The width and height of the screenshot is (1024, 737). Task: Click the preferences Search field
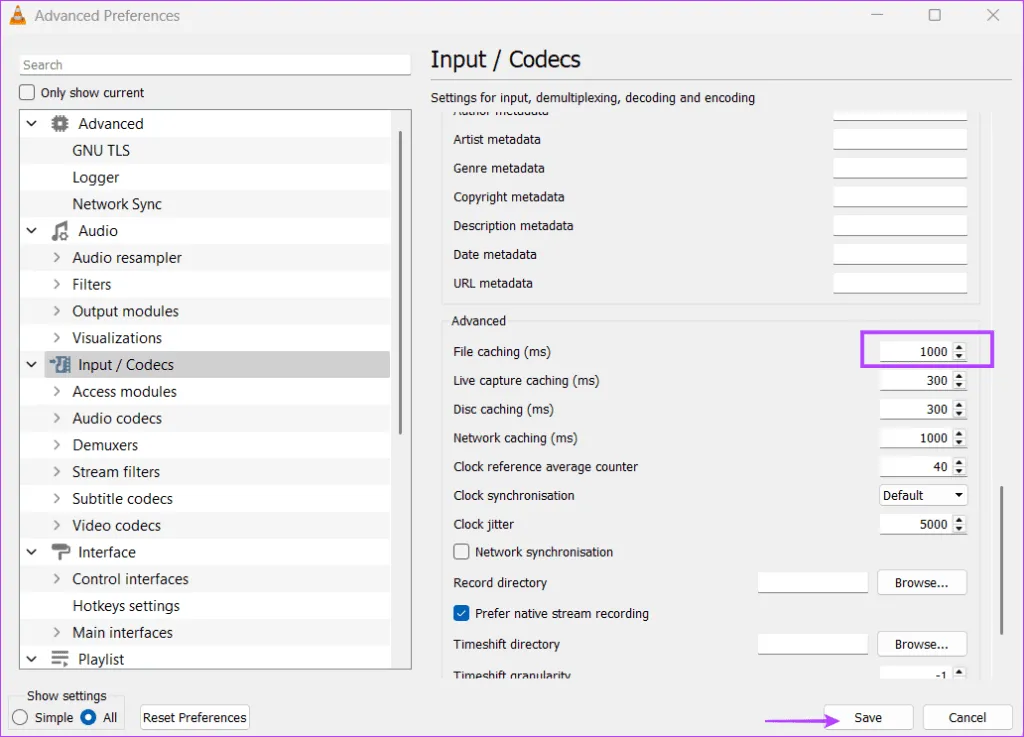coord(215,65)
